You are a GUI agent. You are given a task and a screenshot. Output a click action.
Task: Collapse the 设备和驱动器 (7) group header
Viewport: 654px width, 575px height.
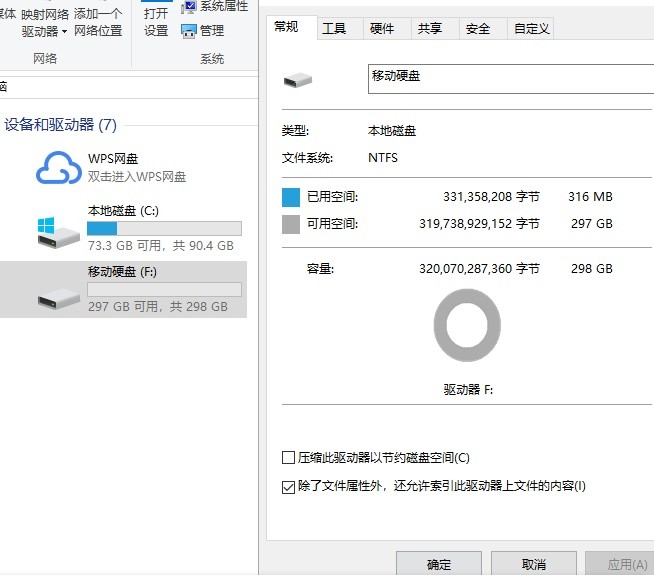point(60,125)
